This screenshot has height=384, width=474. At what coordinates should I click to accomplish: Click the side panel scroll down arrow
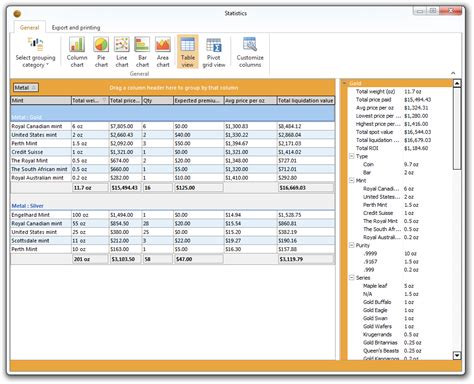point(457,356)
